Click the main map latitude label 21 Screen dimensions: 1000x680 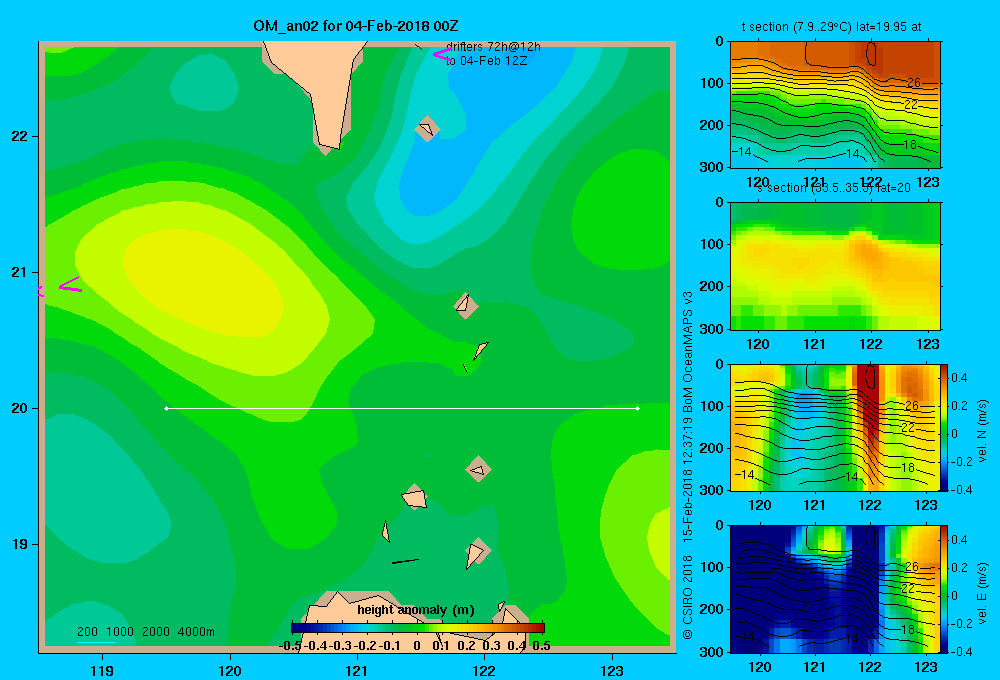[19, 272]
